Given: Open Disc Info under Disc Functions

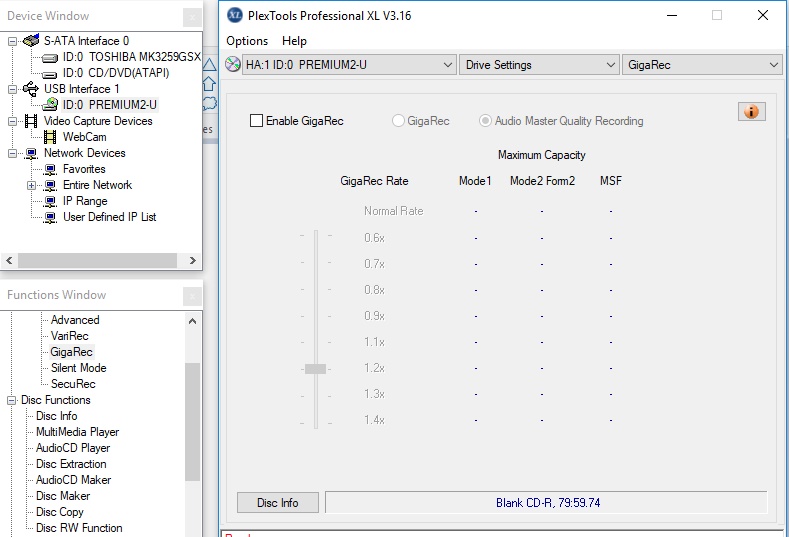Looking at the screenshot, I should [x=56, y=416].
